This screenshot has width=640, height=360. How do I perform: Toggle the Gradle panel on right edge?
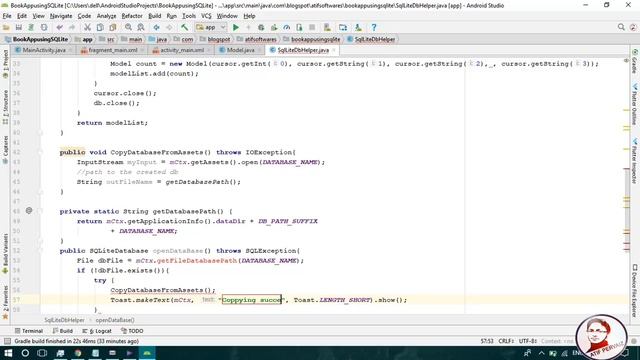[635, 61]
